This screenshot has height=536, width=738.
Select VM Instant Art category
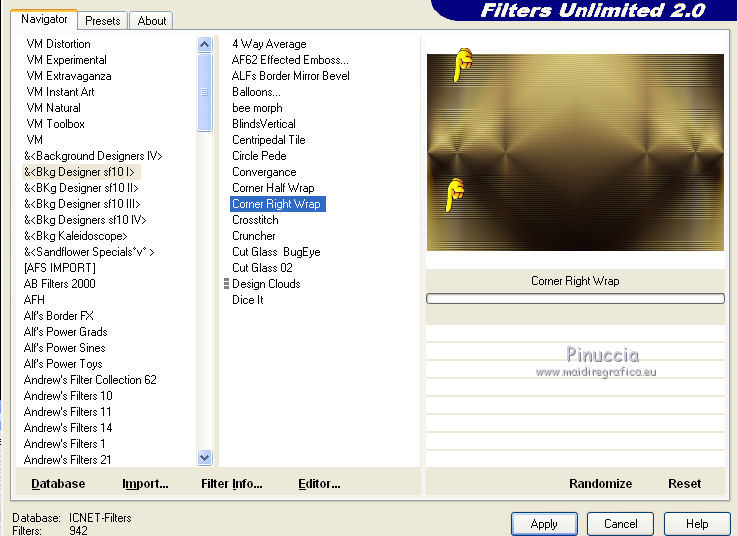coord(60,92)
